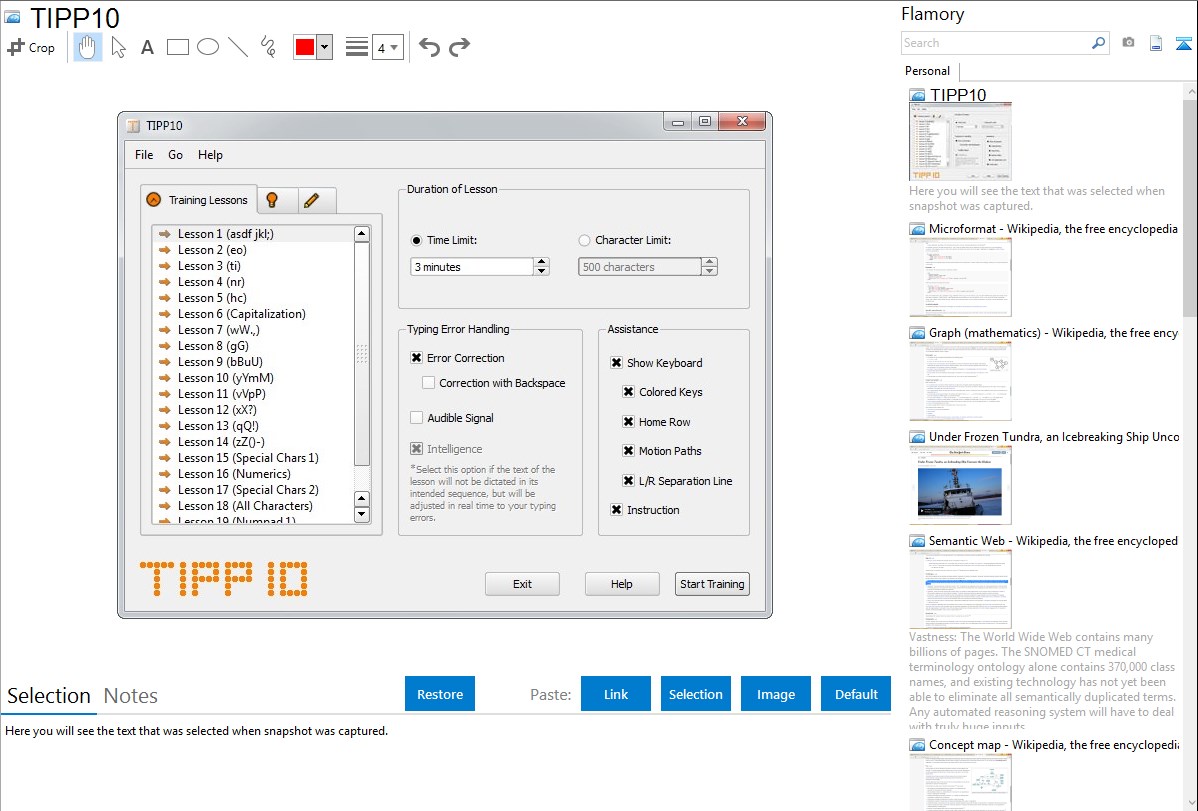Viewport: 1198px width, 811px height.
Task: Select the ellipse shape tool
Action: click(x=208, y=47)
